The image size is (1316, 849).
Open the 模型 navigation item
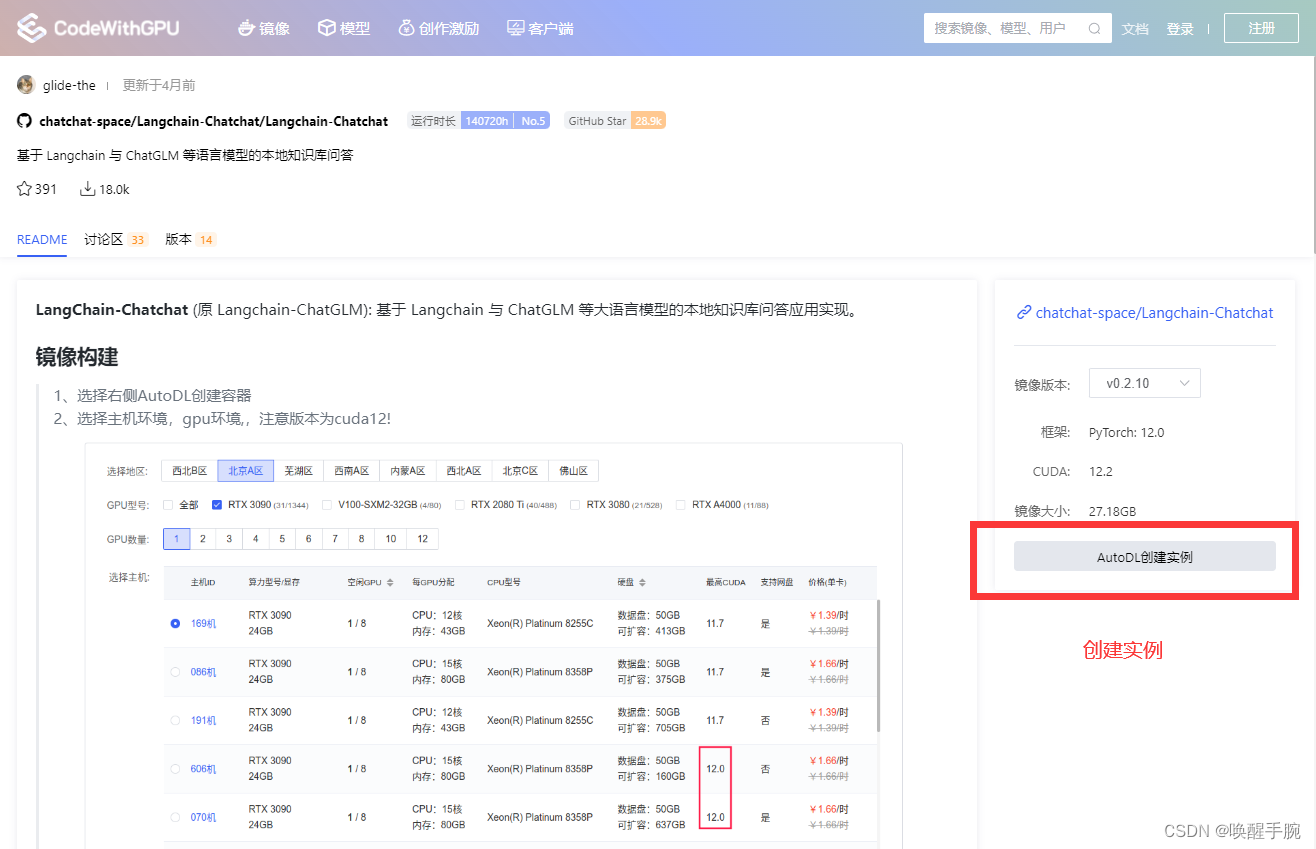344,28
